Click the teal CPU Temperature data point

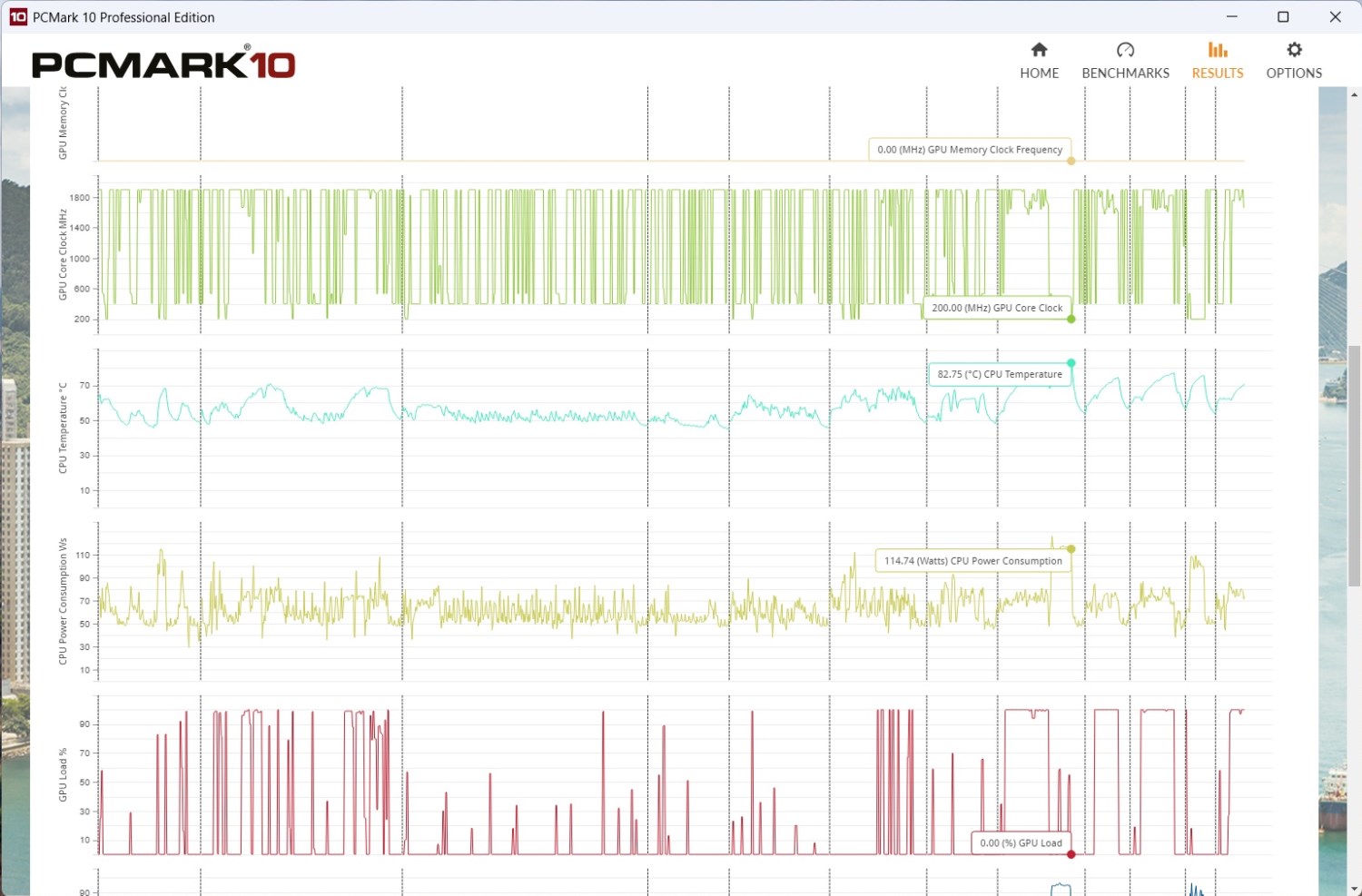click(1071, 363)
